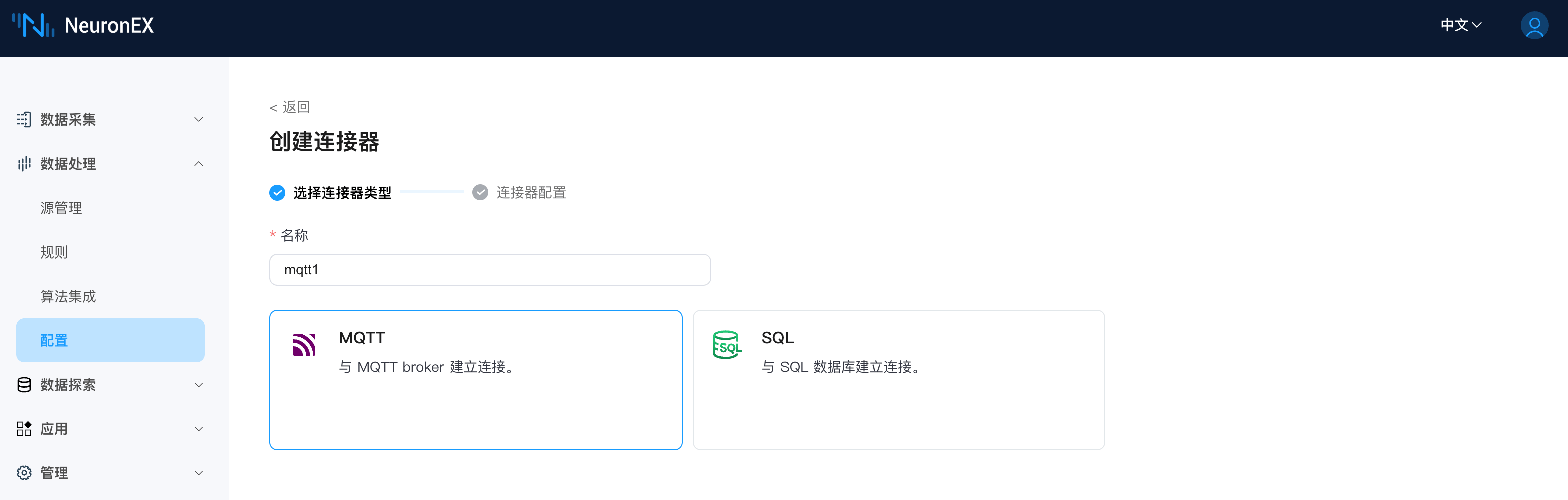Click the green SQL database icon
The width and height of the screenshot is (1568, 500).
[x=726, y=344]
